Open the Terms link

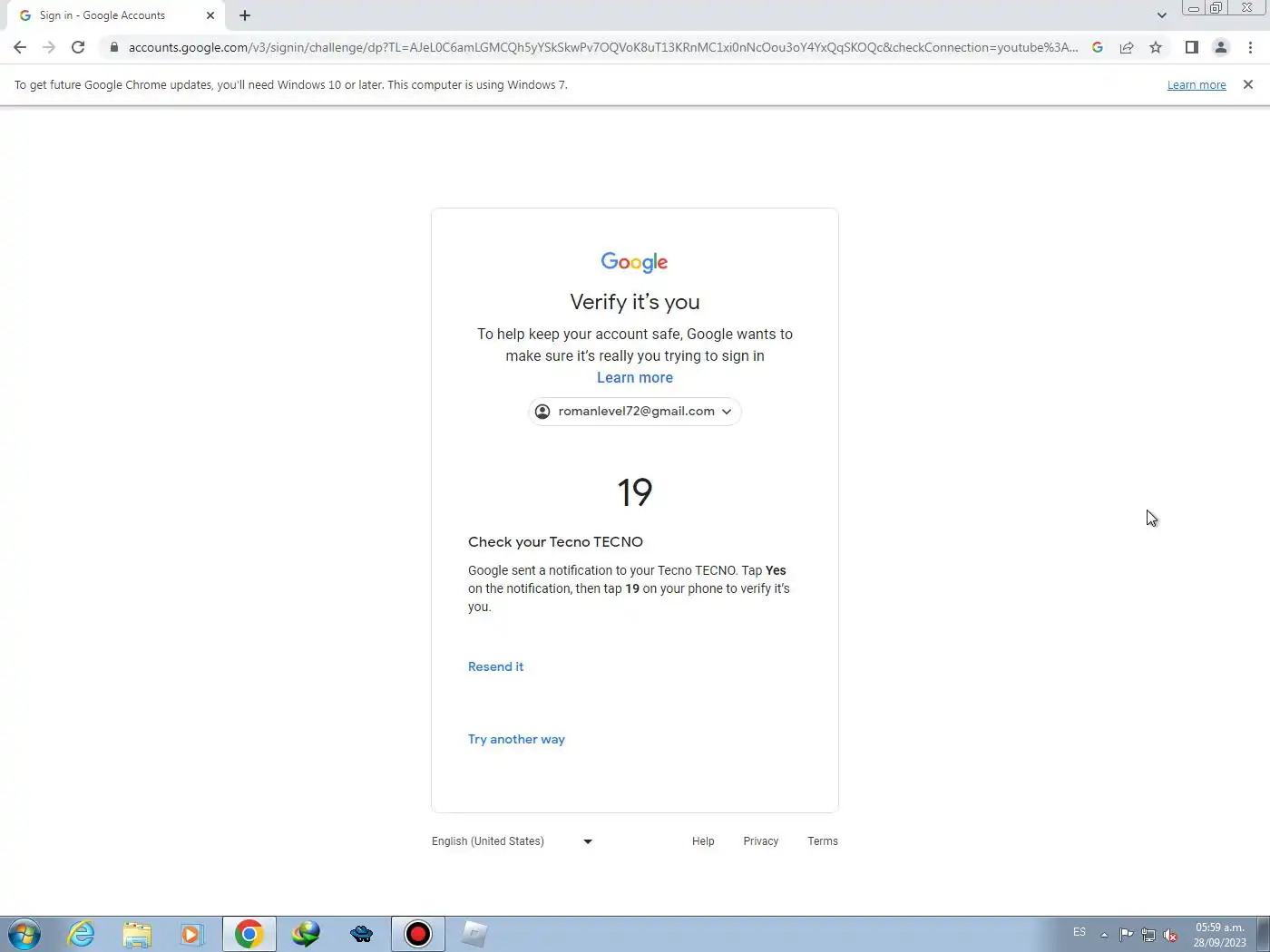pyautogui.click(x=823, y=841)
